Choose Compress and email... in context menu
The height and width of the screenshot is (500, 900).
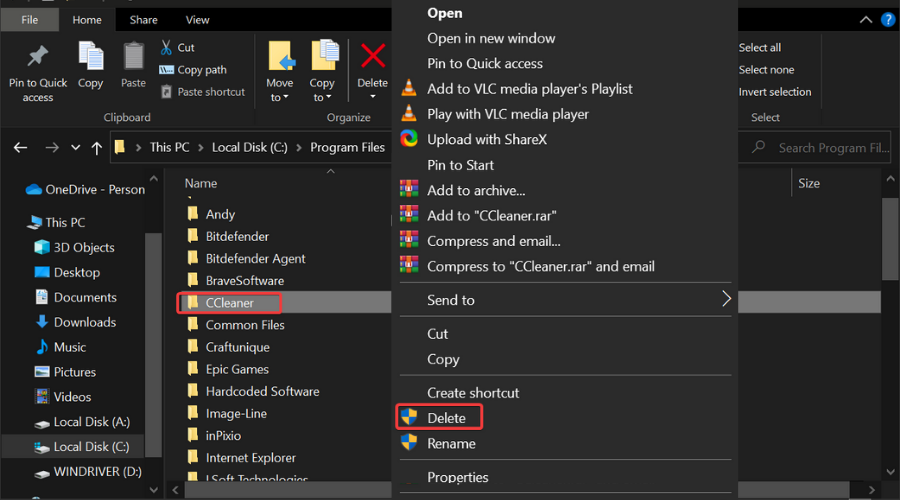(x=494, y=241)
